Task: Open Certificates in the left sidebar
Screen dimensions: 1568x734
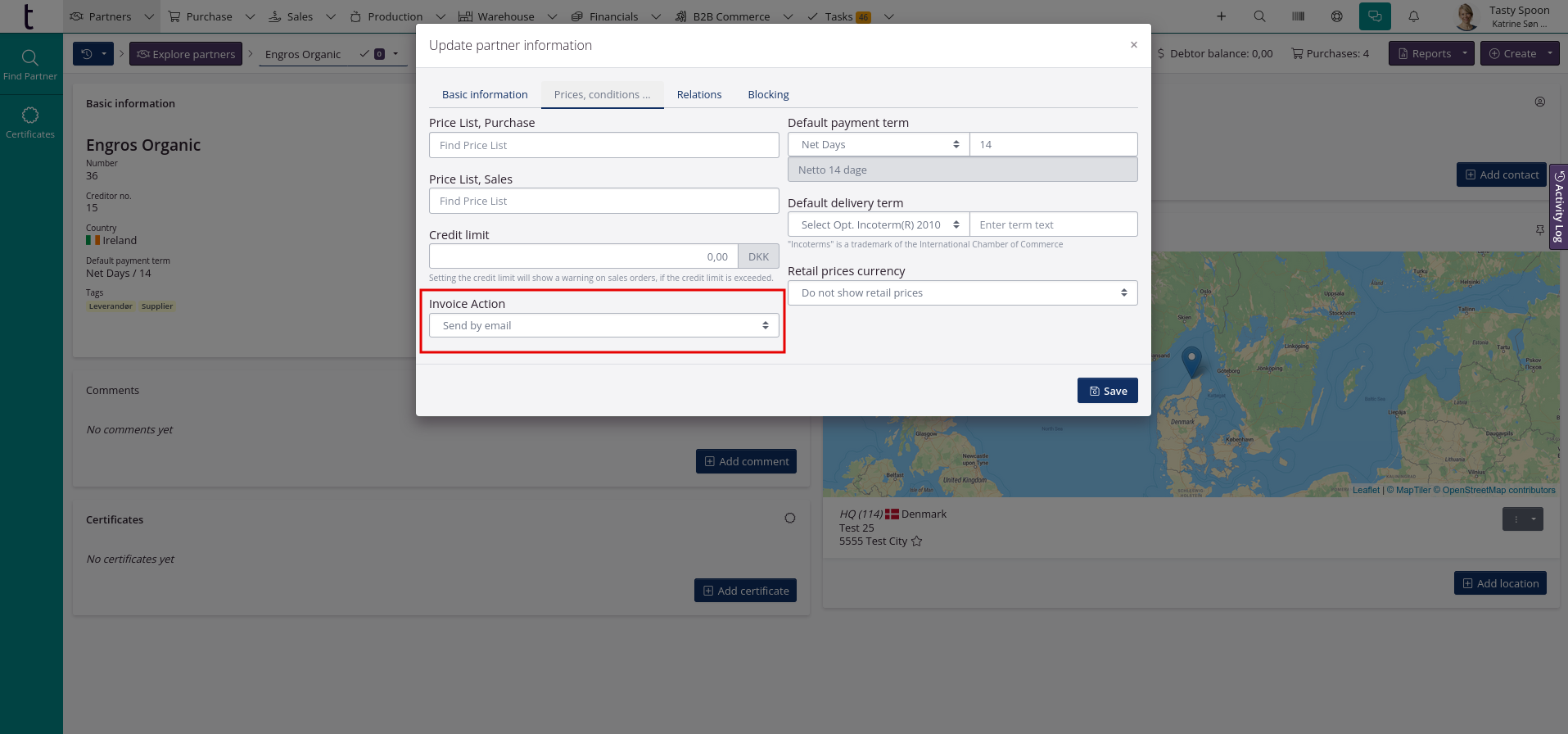Action: click(30, 122)
